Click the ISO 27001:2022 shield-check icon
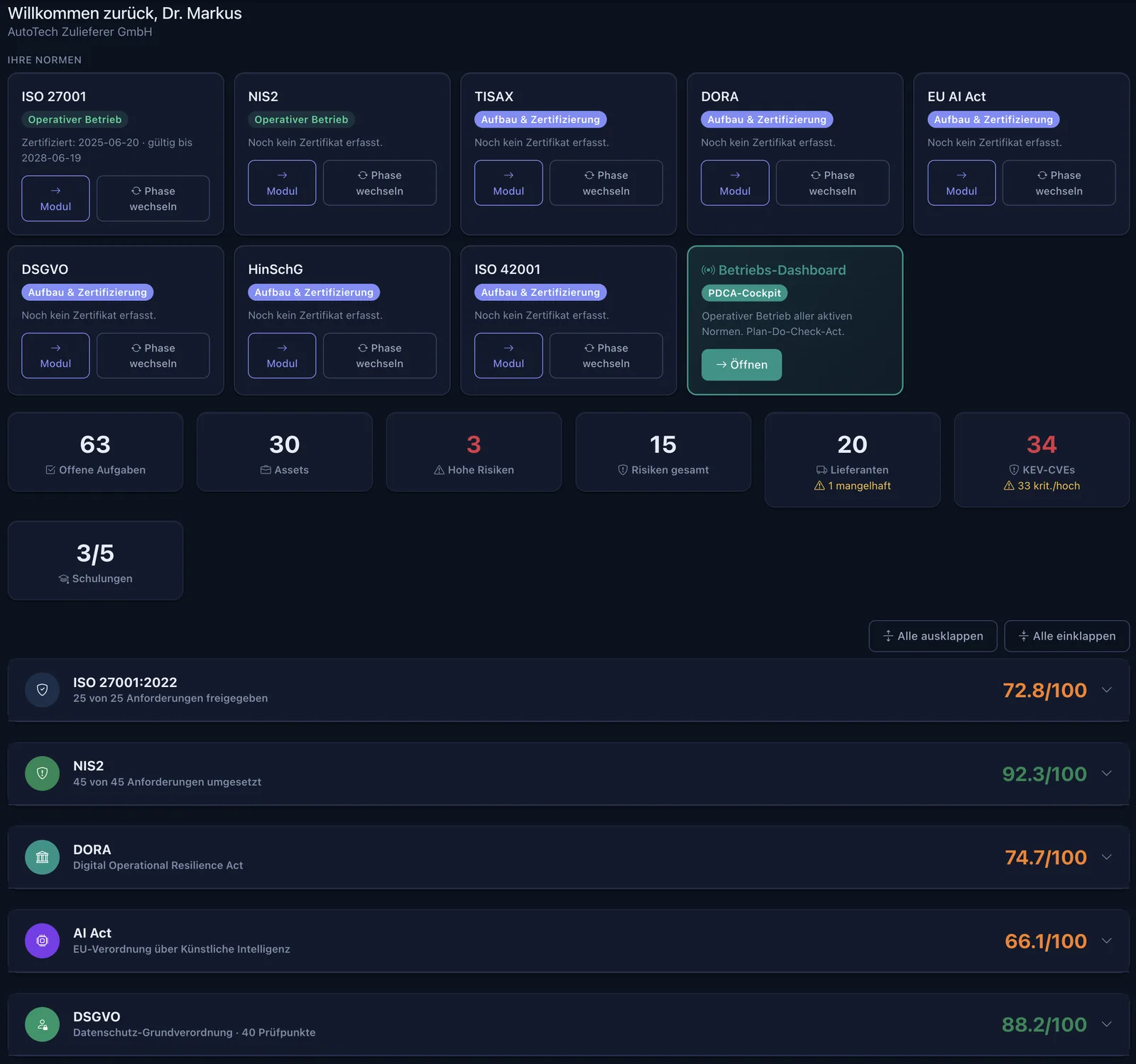Viewport: 1136px width, 1064px height. tap(42, 690)
